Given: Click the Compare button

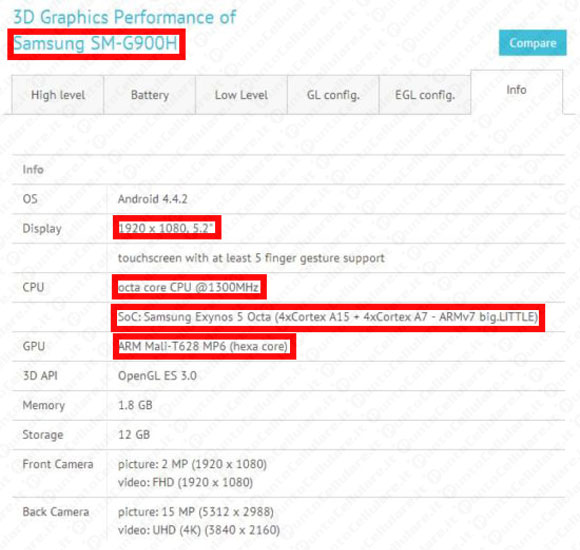Looking at the screenshot, I should [532, 43].
